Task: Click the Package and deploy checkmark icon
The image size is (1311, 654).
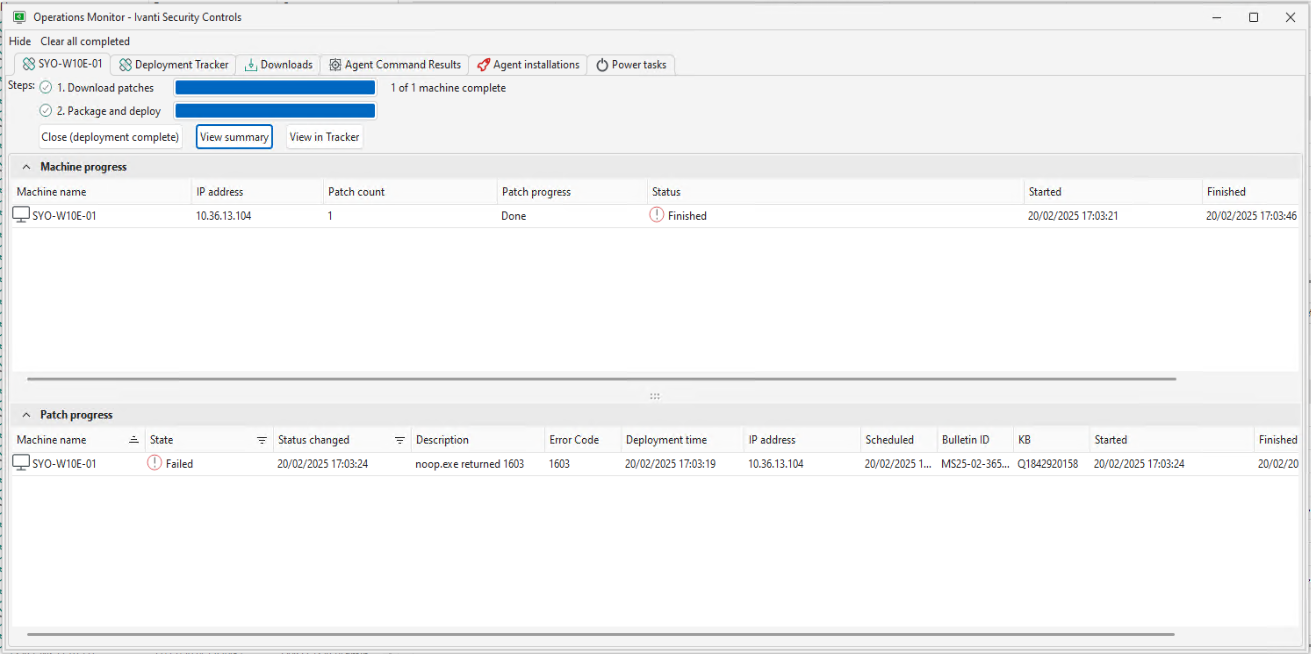Action: click(x=46, y=111)
